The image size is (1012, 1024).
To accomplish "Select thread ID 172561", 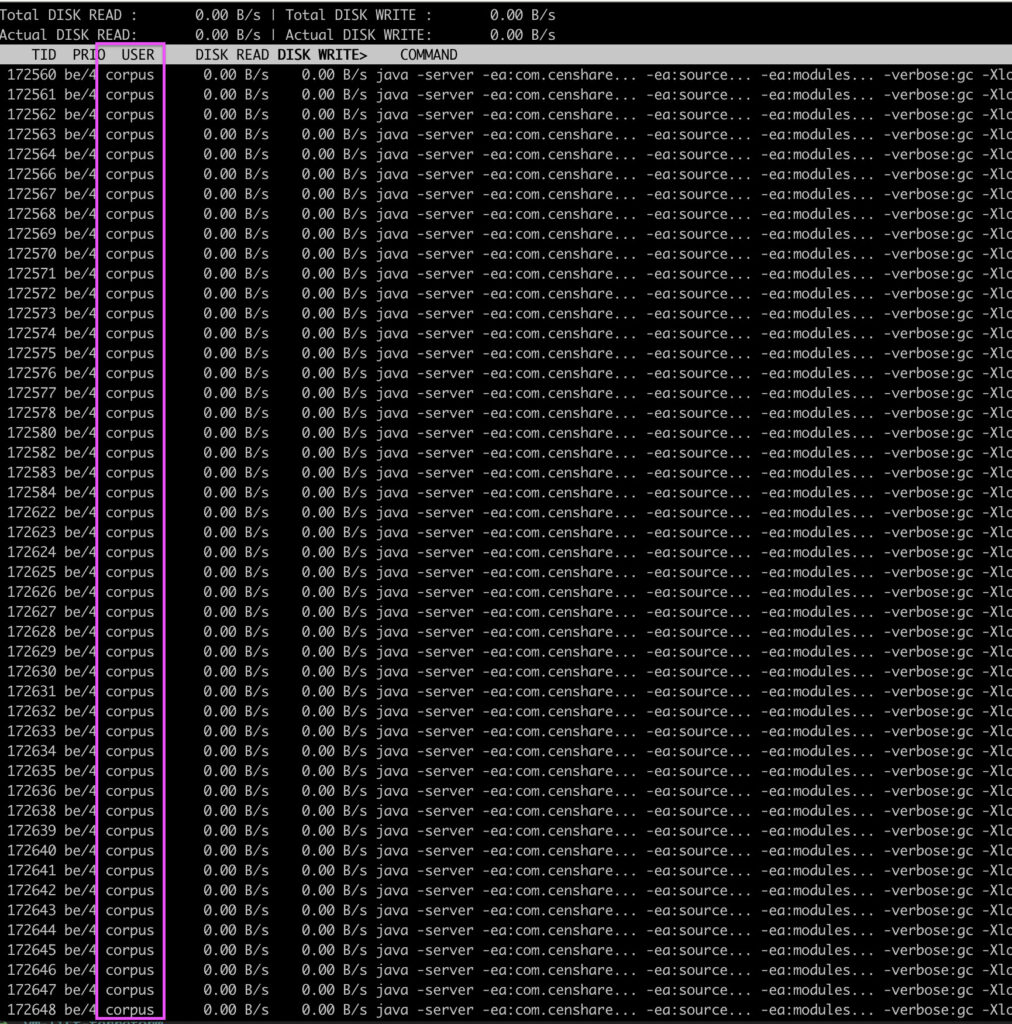I will [x=32, y=95].
